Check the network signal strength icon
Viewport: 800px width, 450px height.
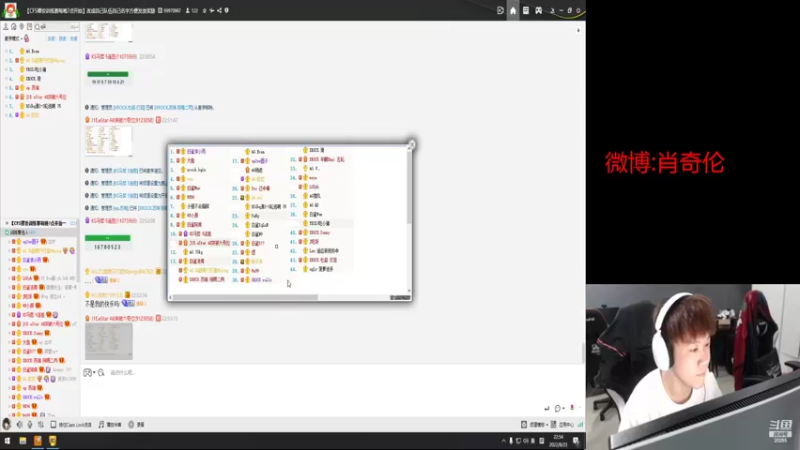[580, 424]
